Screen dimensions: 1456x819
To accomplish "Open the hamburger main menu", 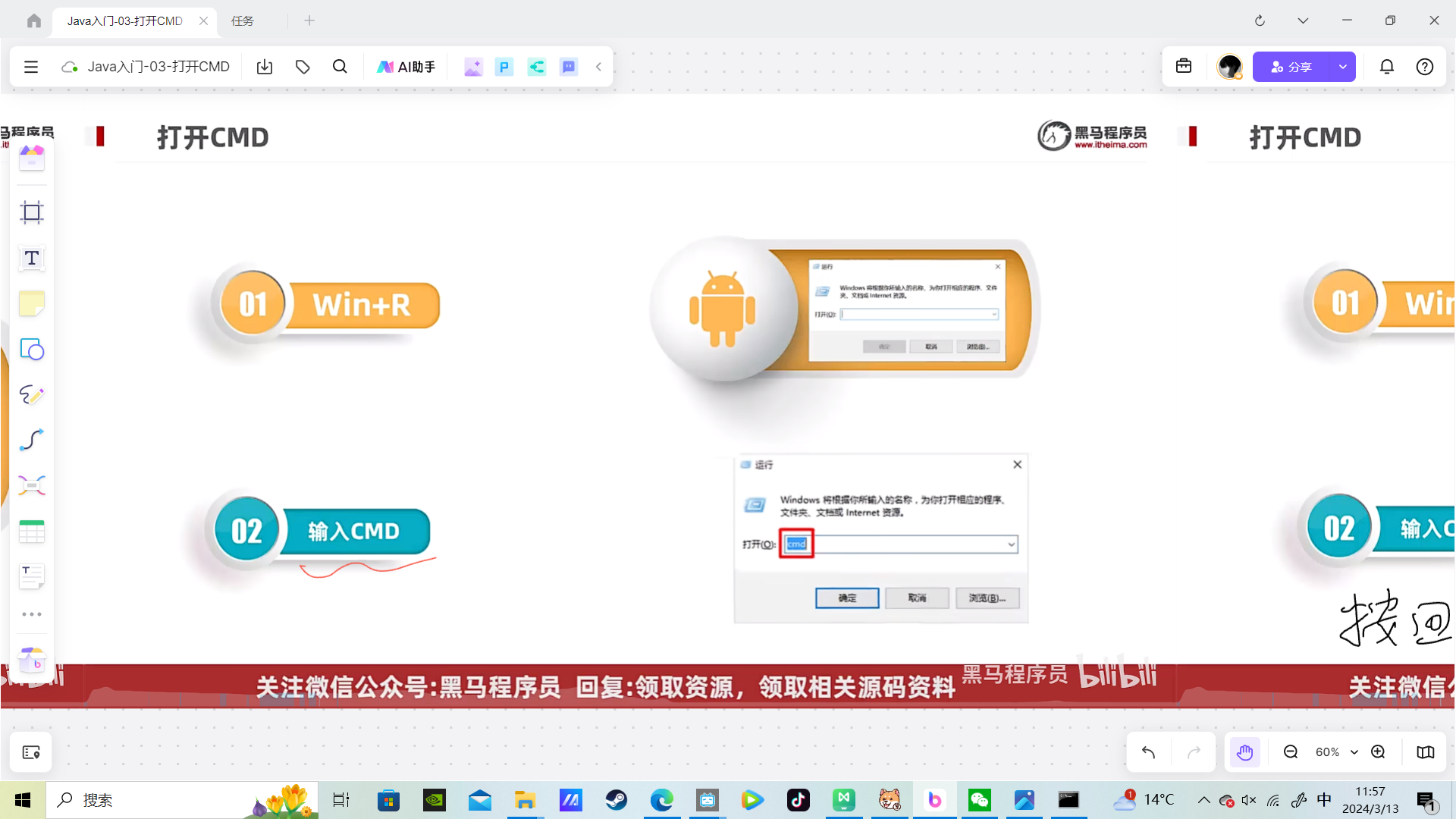I will (31, 67).
